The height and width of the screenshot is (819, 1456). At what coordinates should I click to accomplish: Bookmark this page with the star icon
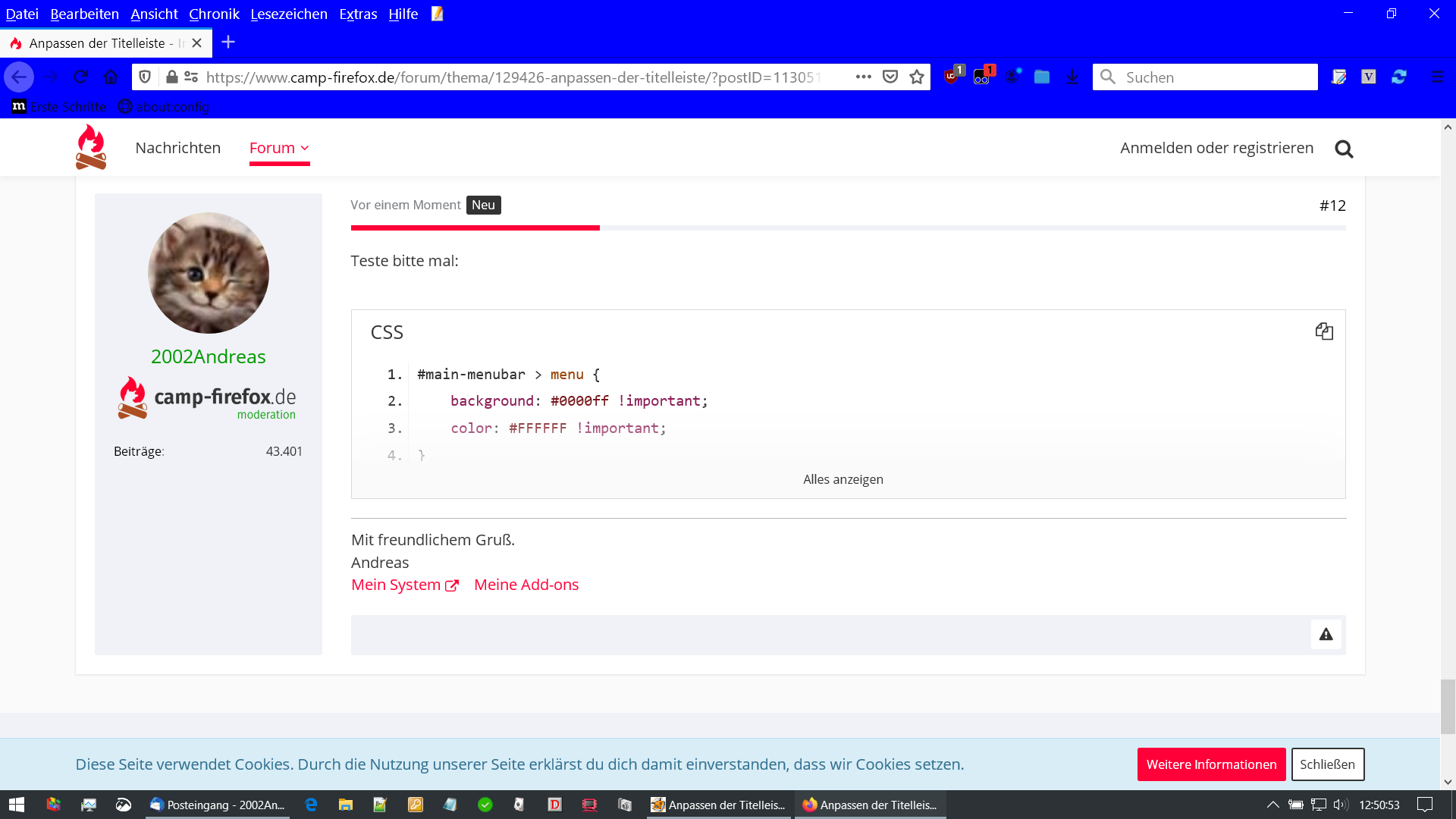coord(917,77)
